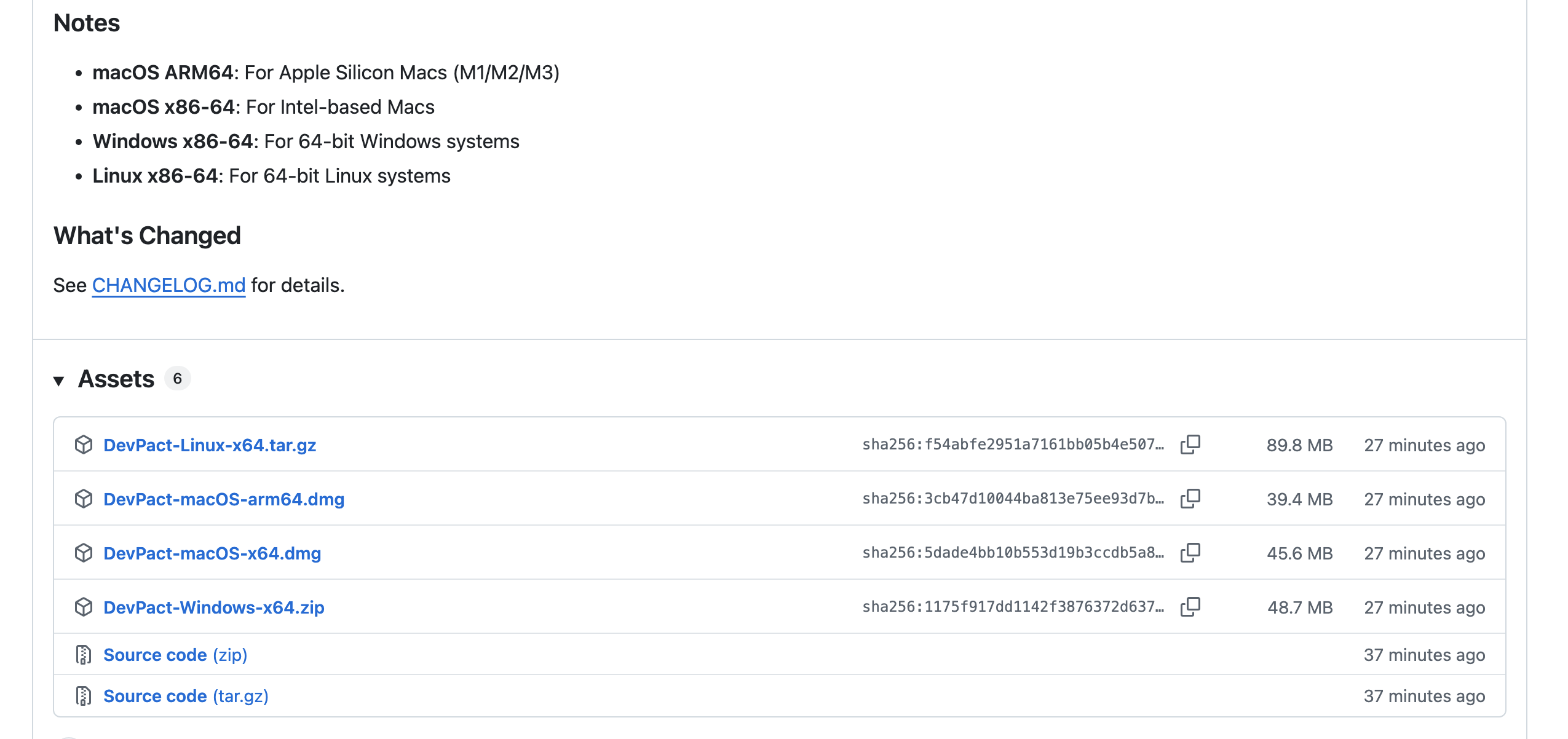This screenshot has height=739, width=1568.
Task: Download Source code (tar.gz)
Action: (186, 696)
